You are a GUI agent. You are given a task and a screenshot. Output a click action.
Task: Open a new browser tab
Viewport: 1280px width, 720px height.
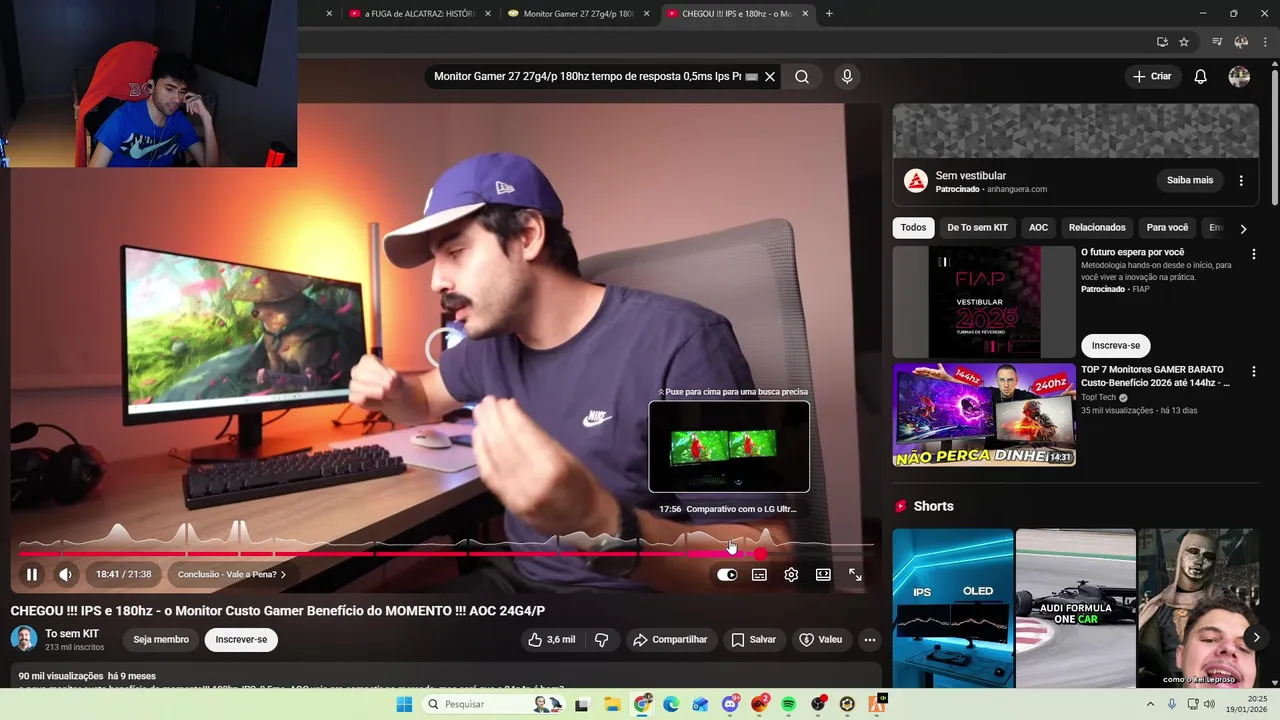tap(829, 14)
